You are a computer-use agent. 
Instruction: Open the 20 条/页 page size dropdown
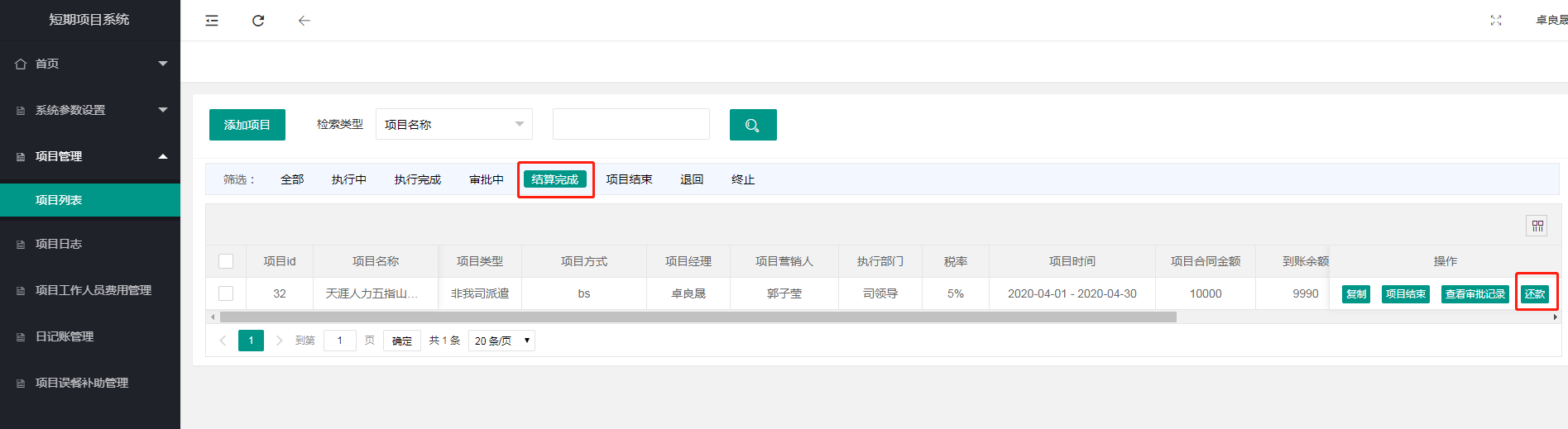(501, 341)
